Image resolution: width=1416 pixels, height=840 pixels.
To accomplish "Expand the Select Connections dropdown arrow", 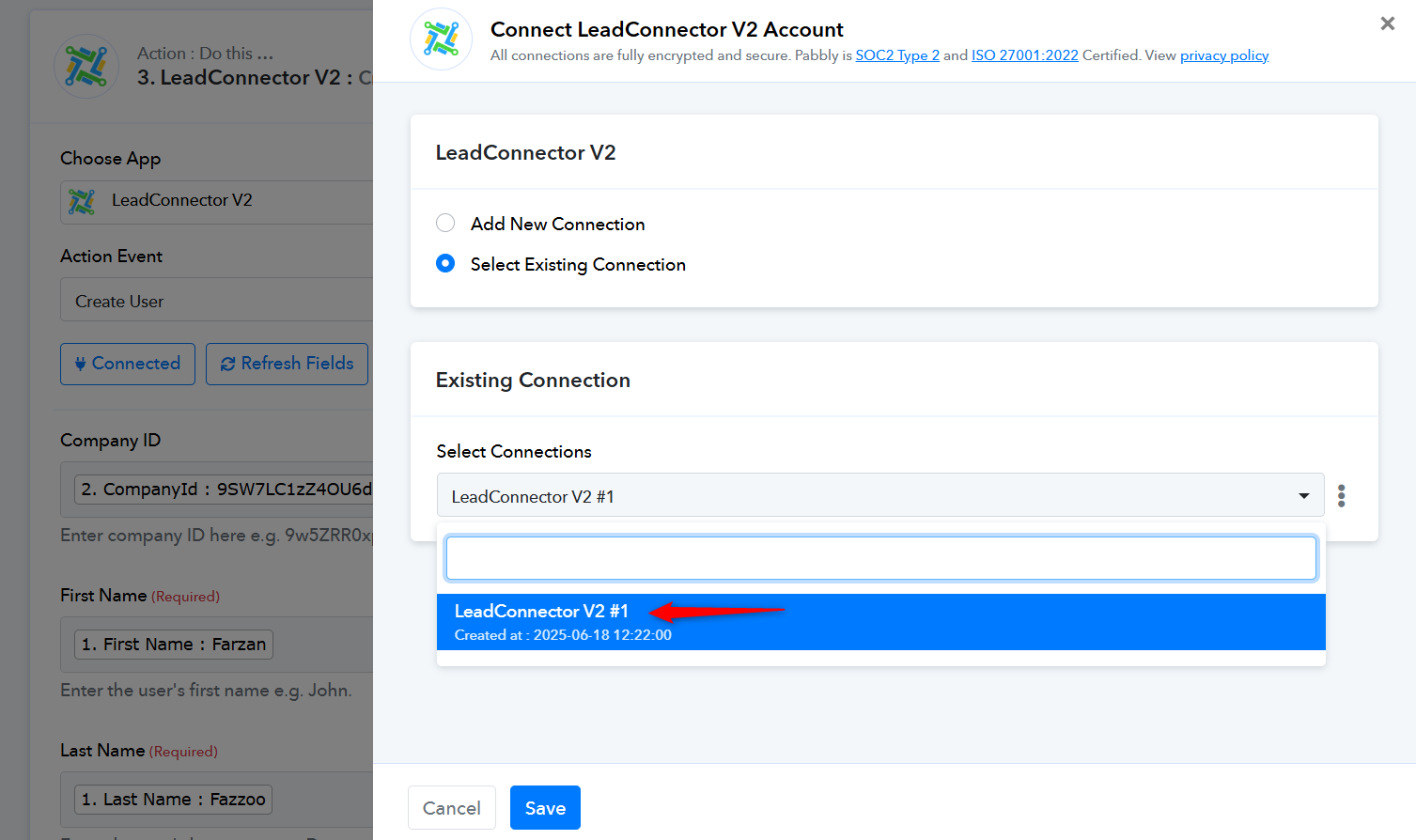I will 1303,495.
